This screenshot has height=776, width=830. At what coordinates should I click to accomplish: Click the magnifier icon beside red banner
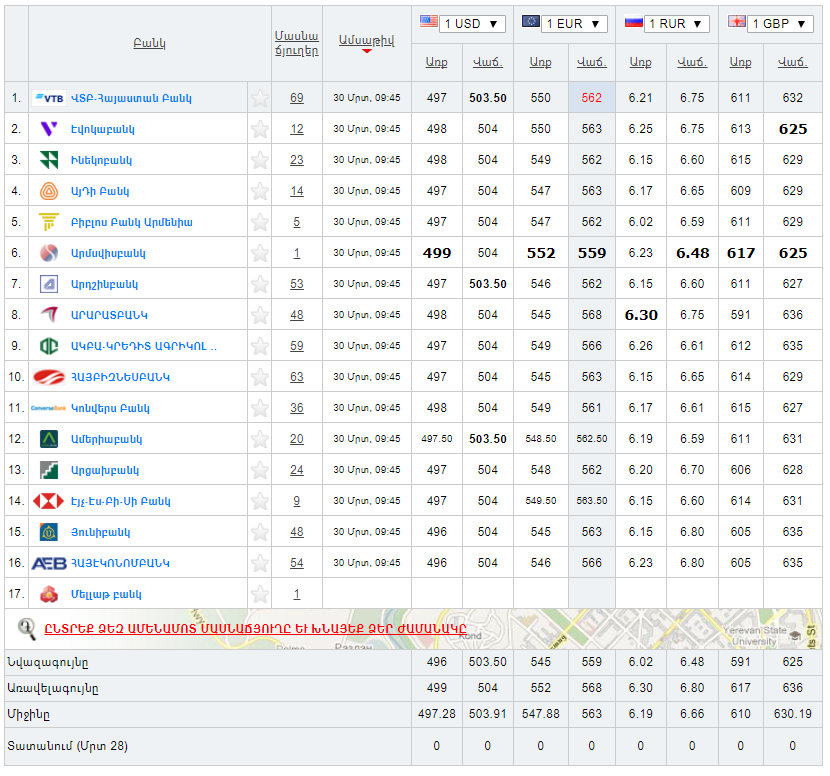click(x=27, y=628)
